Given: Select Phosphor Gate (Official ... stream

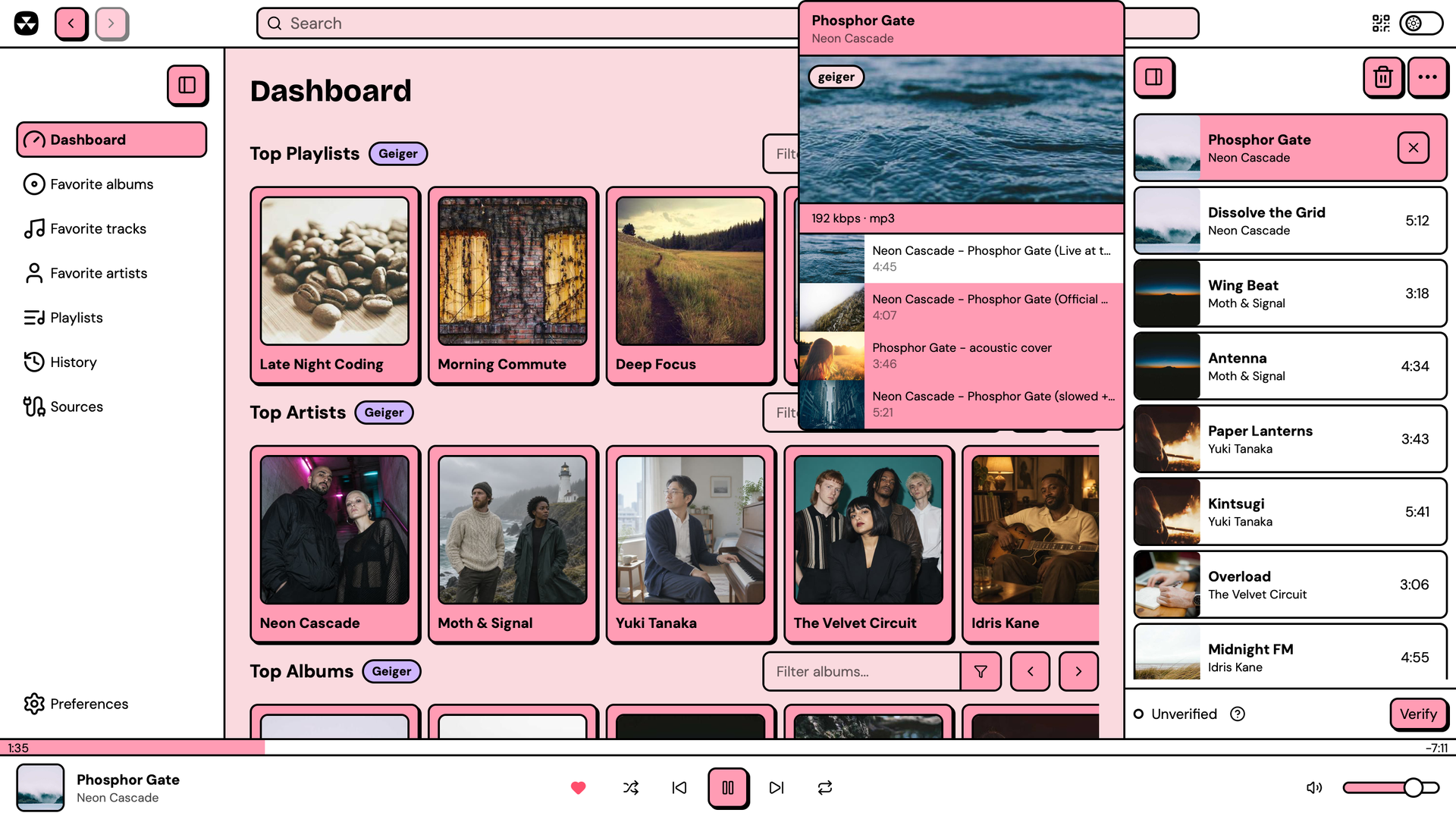Looking at the screenshot, I should [962, 307].
